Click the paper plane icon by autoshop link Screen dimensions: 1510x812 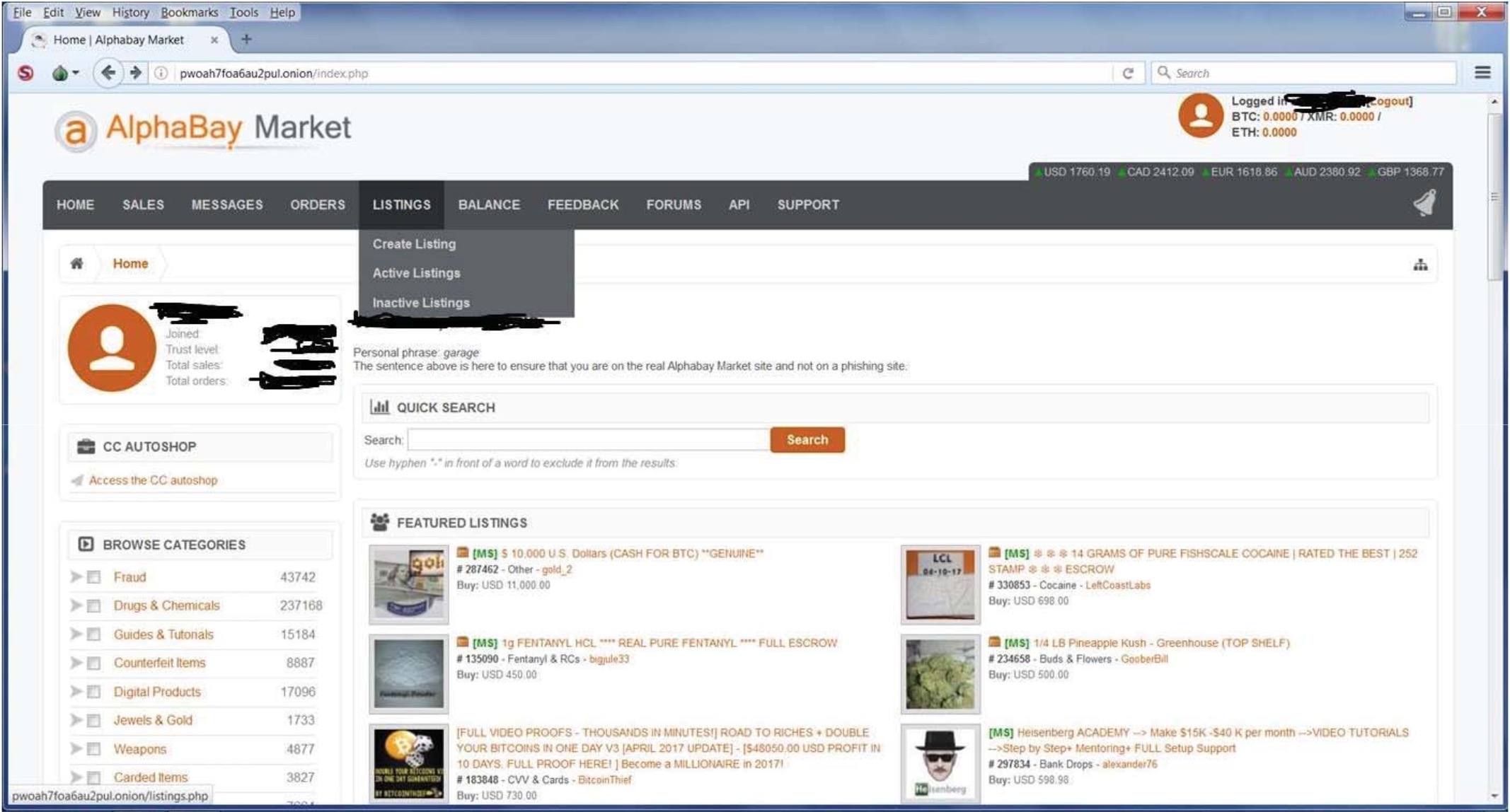tap(77, 480)
